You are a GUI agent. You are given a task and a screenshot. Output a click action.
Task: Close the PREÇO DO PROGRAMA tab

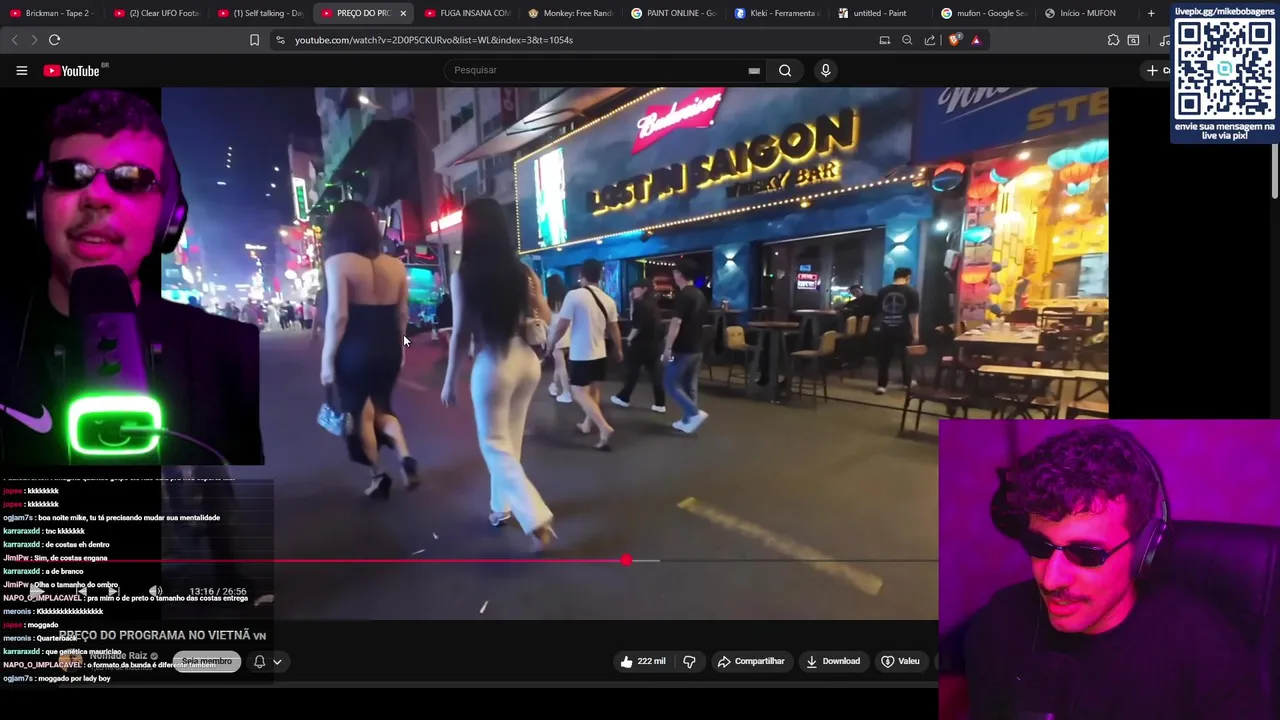tap(403, 13)
